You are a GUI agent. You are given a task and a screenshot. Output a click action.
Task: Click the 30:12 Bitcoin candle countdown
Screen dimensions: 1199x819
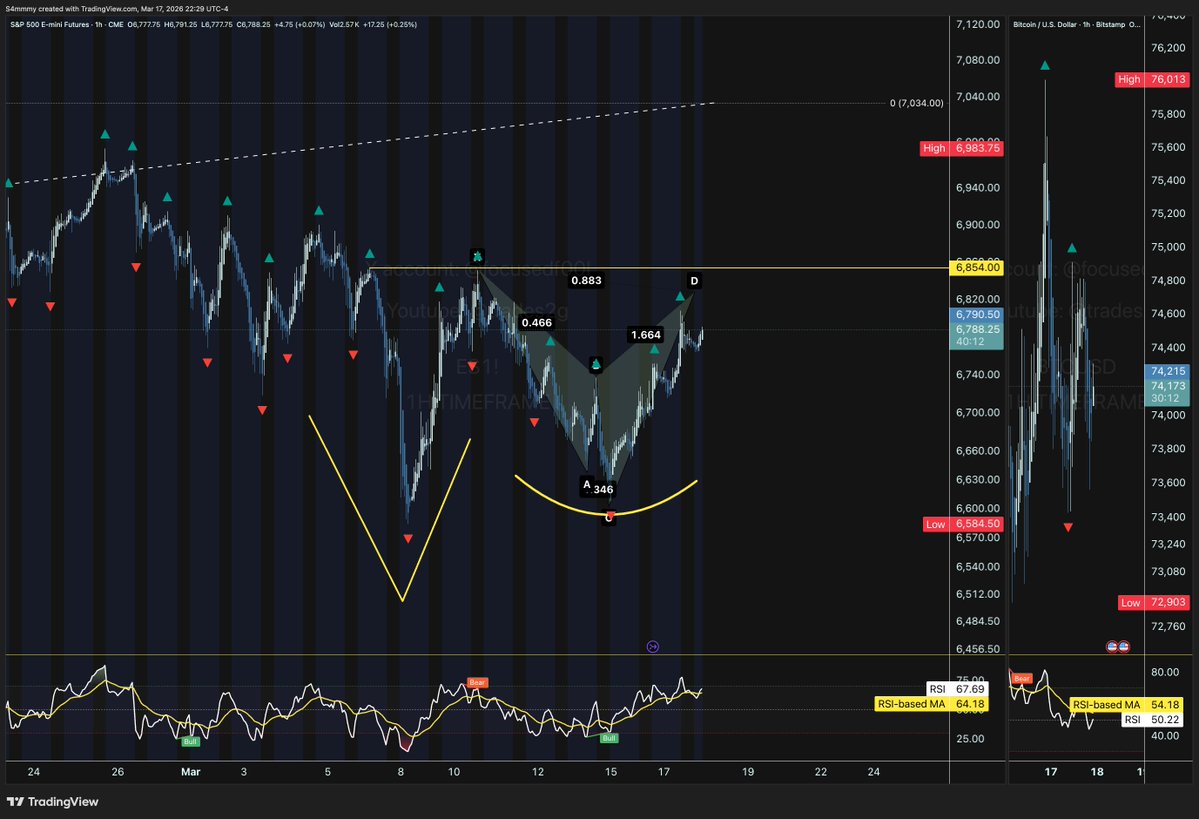tap(1165, 398)
